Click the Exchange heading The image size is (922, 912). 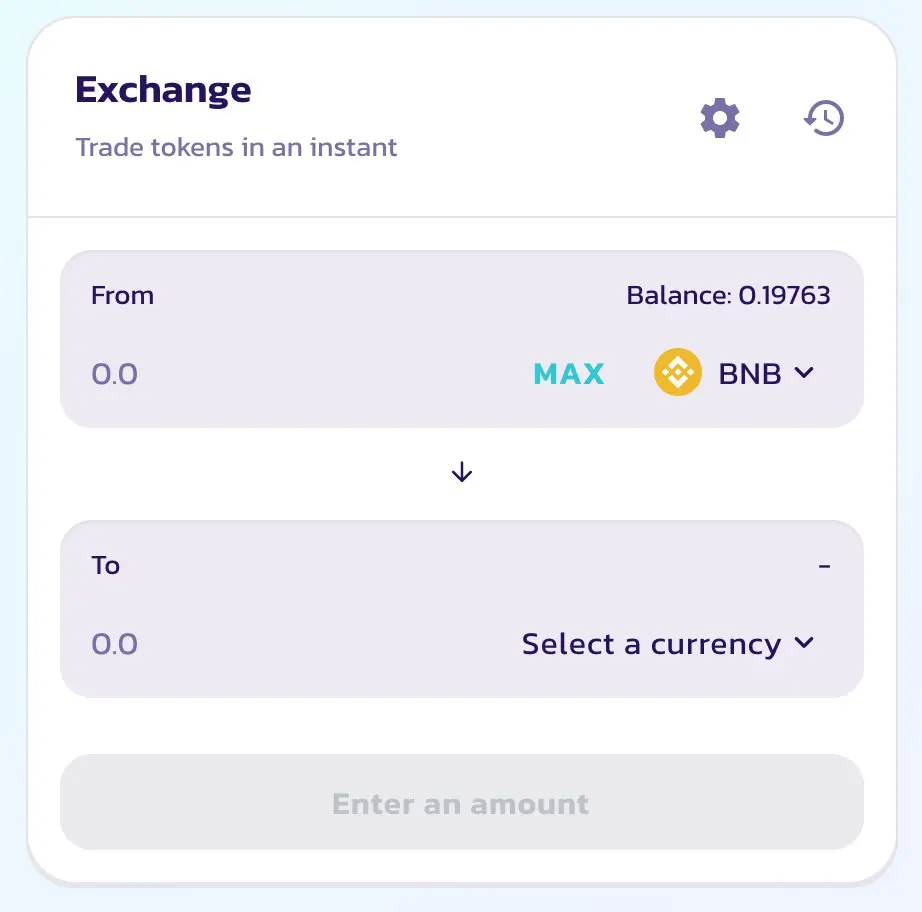(x=163, y=91)
